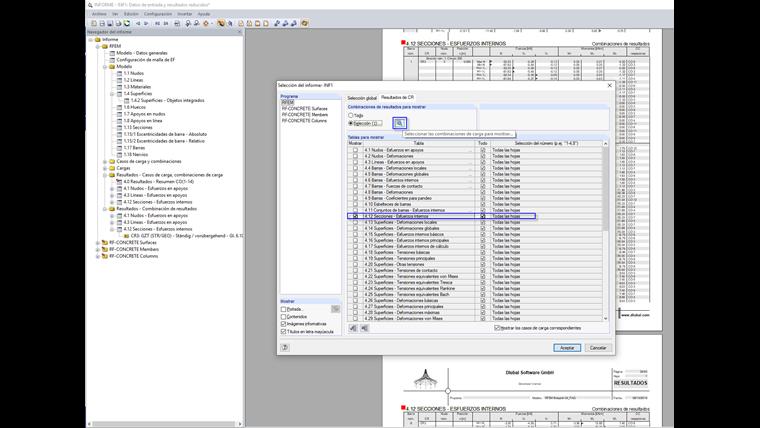760x428 pixels.
Task: Switch to the Selección global tab
Action: (362, 98)
